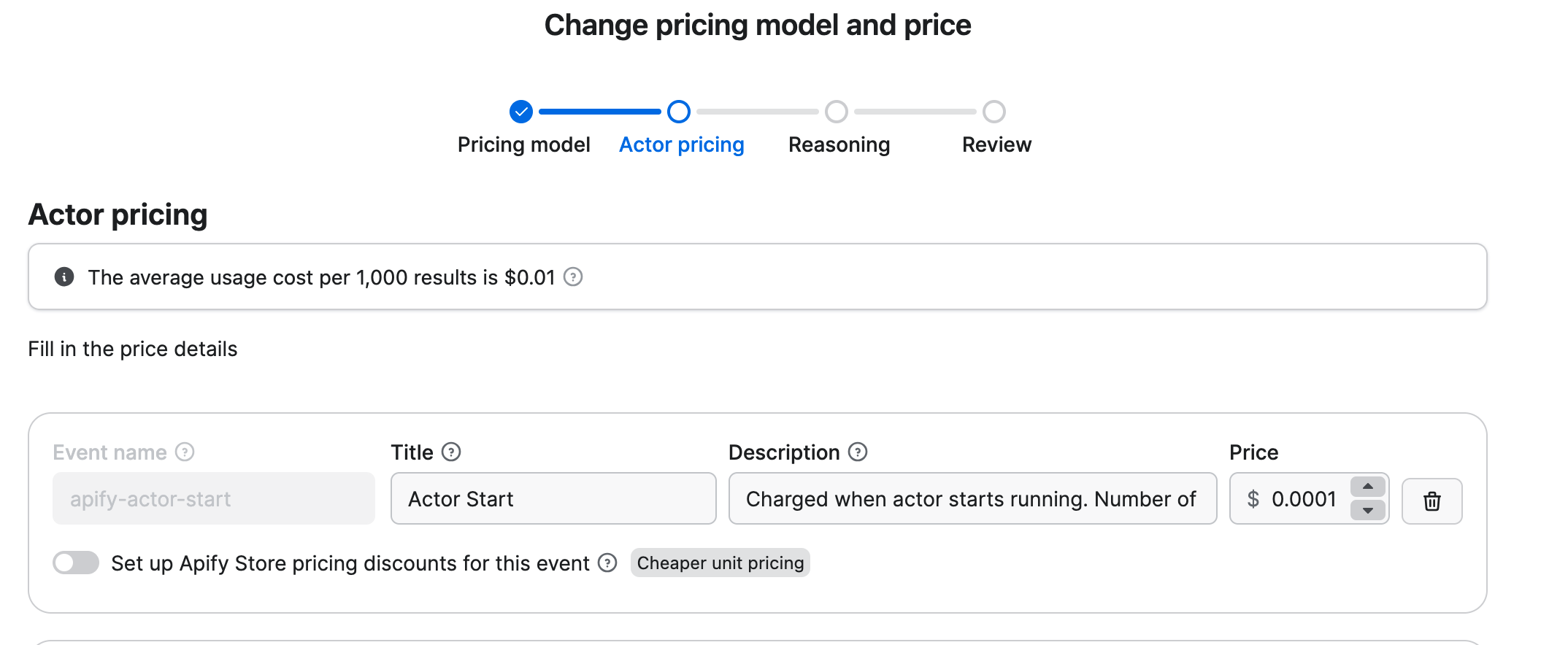1568x645 pixels.
Task: Click the info icon in usage cost banner
Action: tap(64, 277)
